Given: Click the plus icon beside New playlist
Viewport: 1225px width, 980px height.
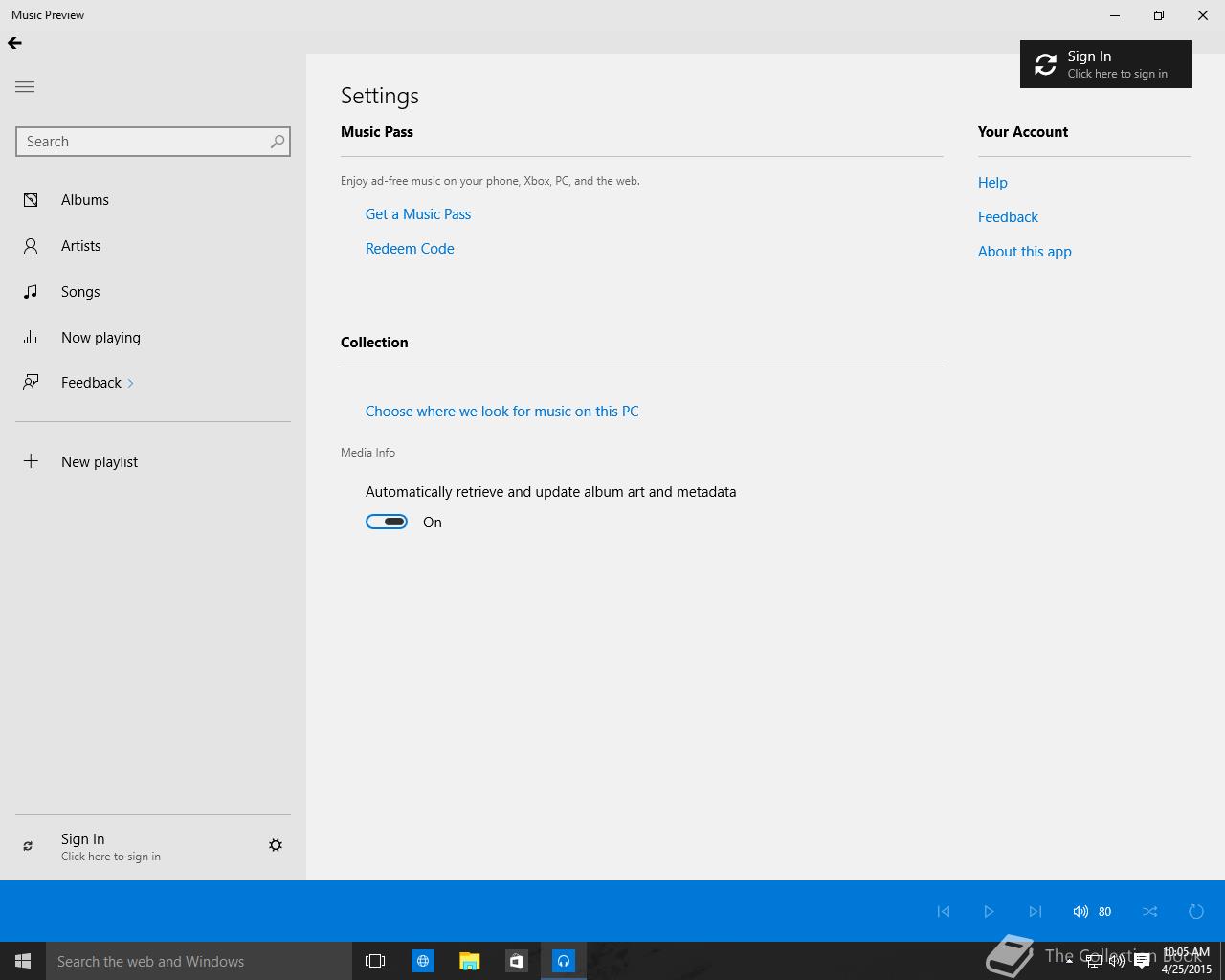Looking at the screenshot, I should 31,461.
